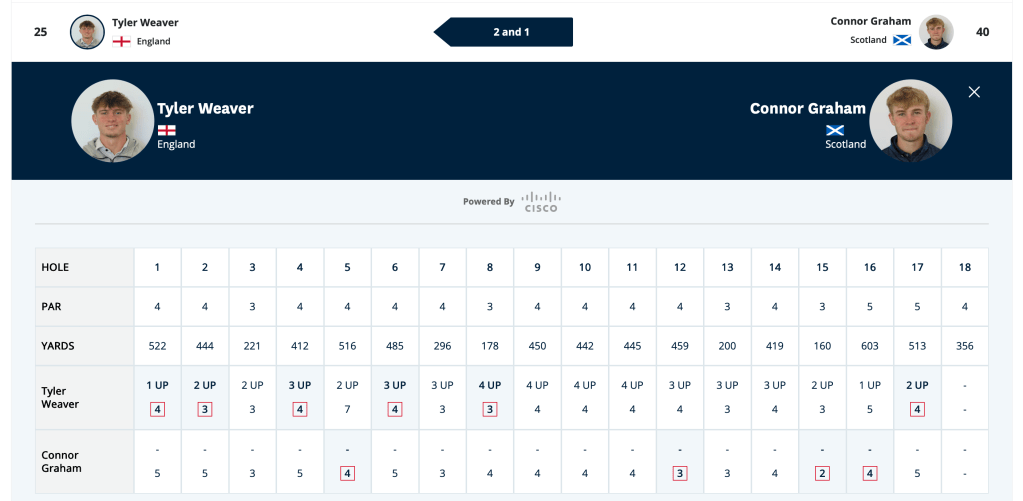
Task: Click Connor Graham's boxed score on hole 15
Action: pyautogui.click(x=822, y=473)
